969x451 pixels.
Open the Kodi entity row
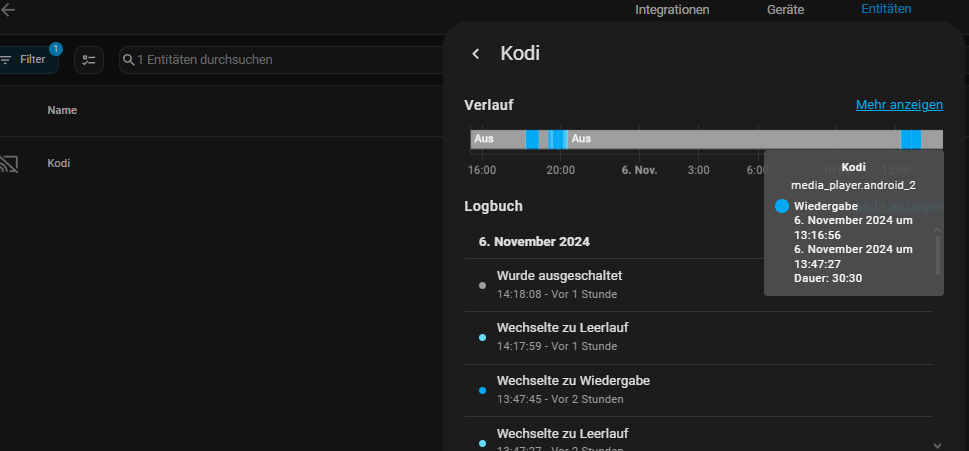221,164
